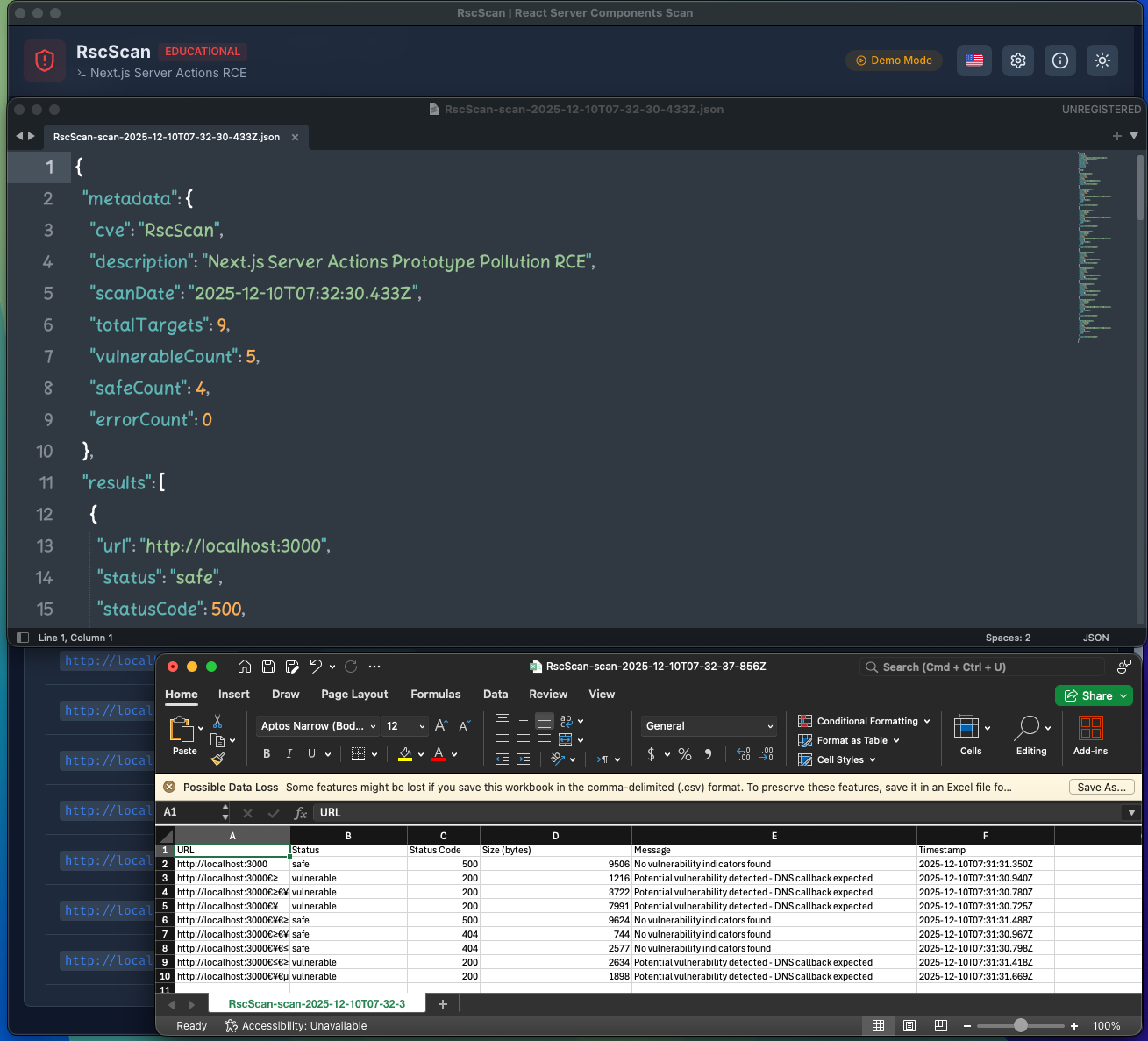This screenshot has width=1148, height=1041.
Task: Click the Excel search field
Action: 981,667
